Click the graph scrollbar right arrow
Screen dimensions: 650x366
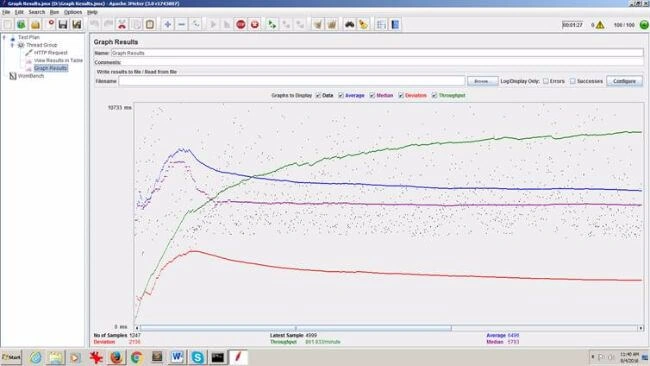(x=641, y=328)
